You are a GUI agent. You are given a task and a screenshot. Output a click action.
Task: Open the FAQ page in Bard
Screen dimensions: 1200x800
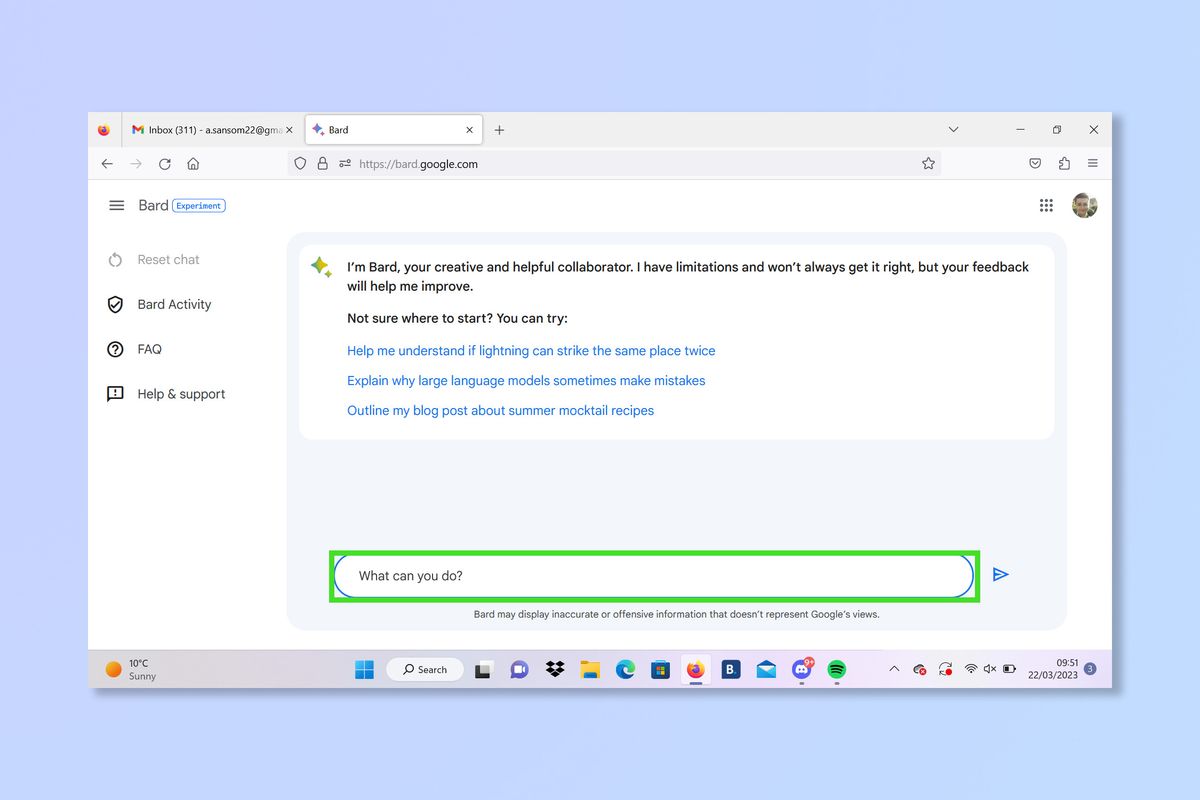pyautogui.click(x=150, y=349)
